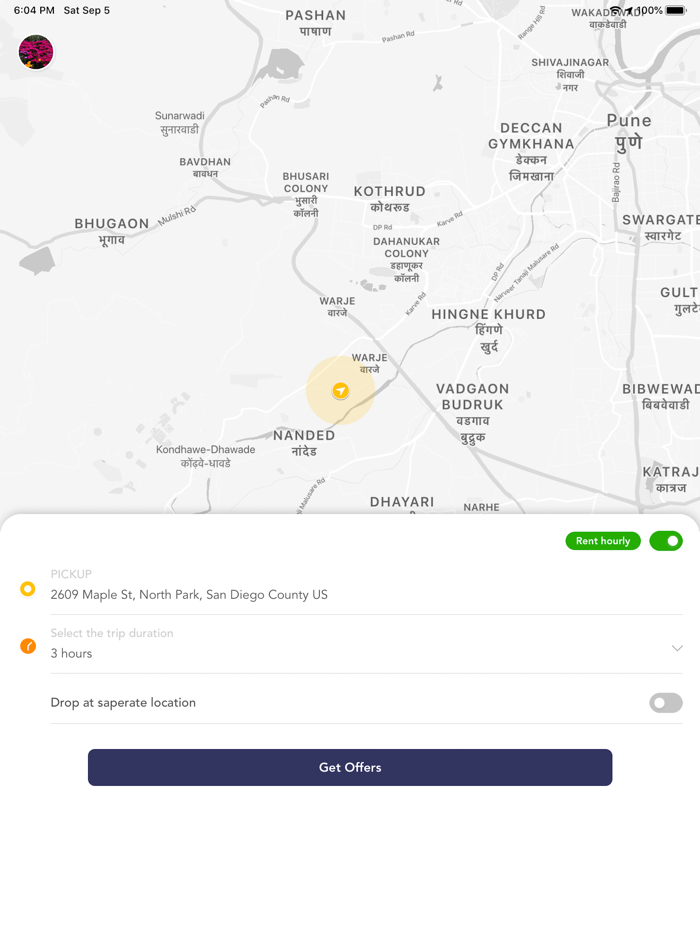Tap the green Rent hourly pill badge
The width and height of the screenshot is (700, 934).
coord(603,541)
